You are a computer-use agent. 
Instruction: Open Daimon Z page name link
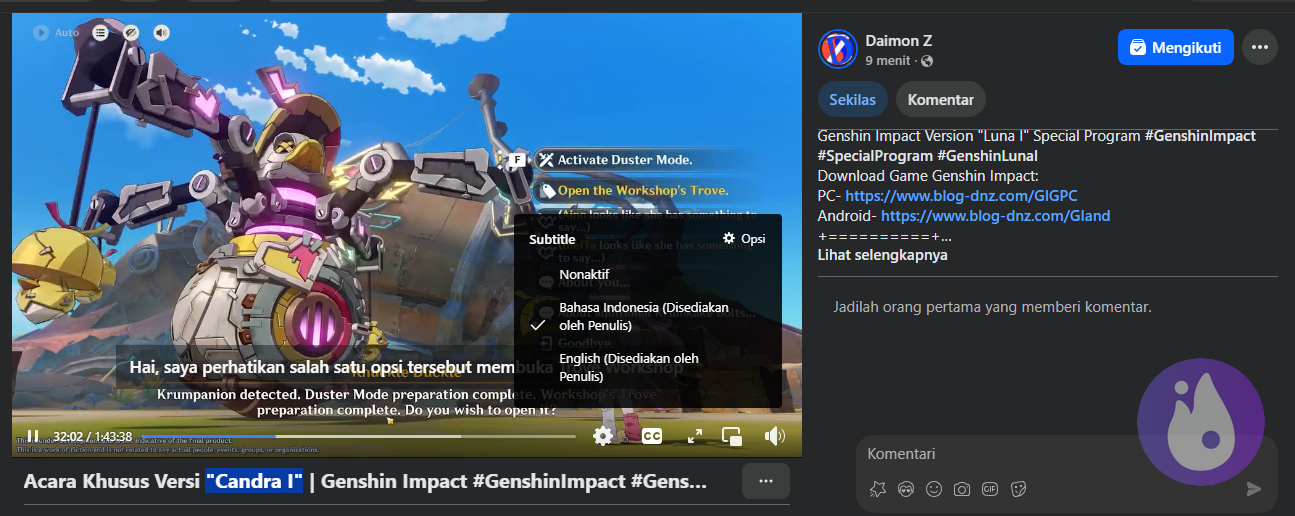point(900,41)
